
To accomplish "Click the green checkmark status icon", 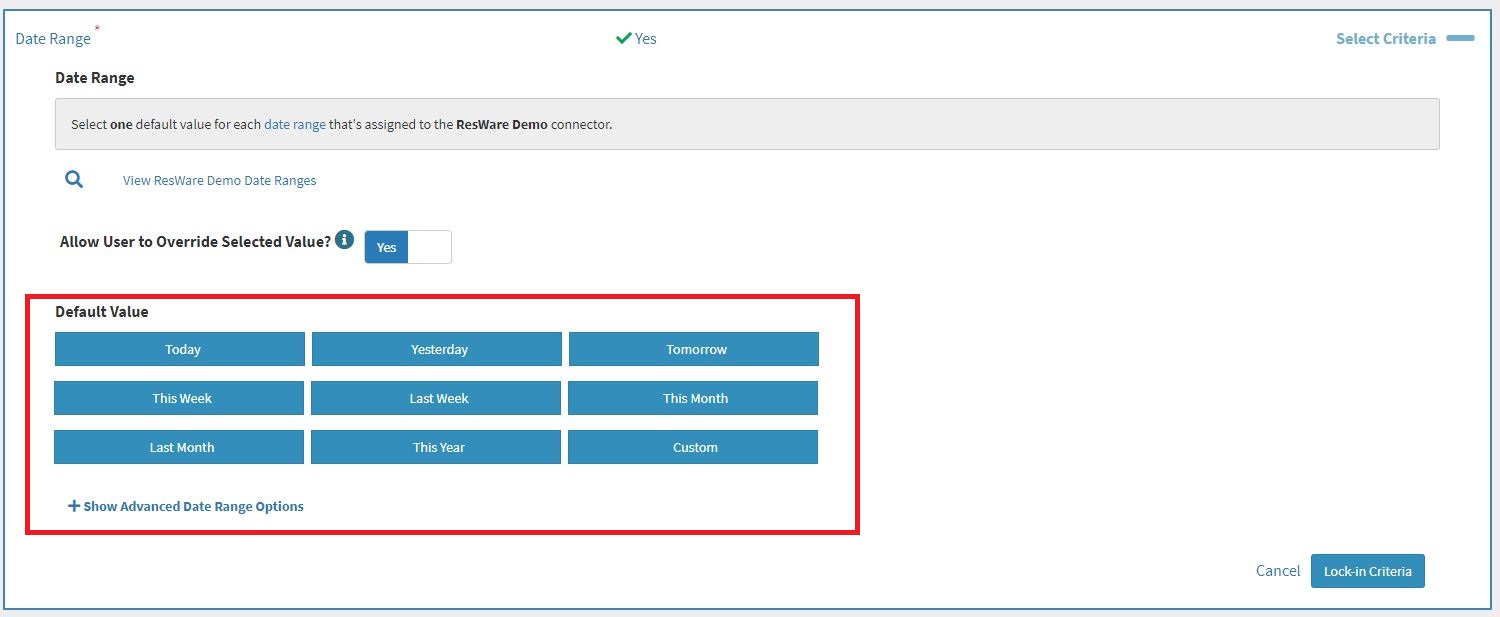I will tap(623, 38).
